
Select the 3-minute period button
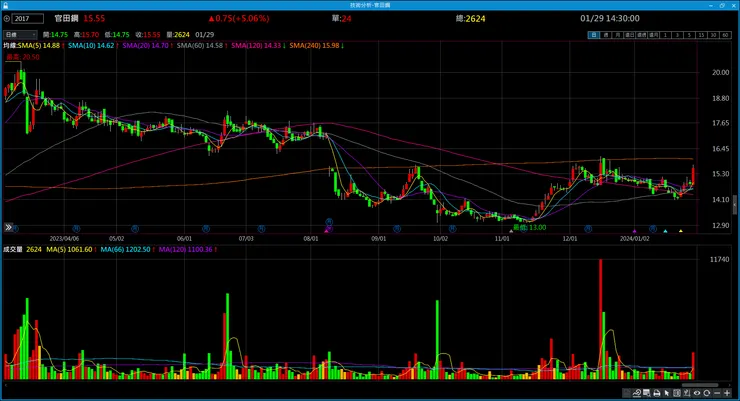[677, 35]
